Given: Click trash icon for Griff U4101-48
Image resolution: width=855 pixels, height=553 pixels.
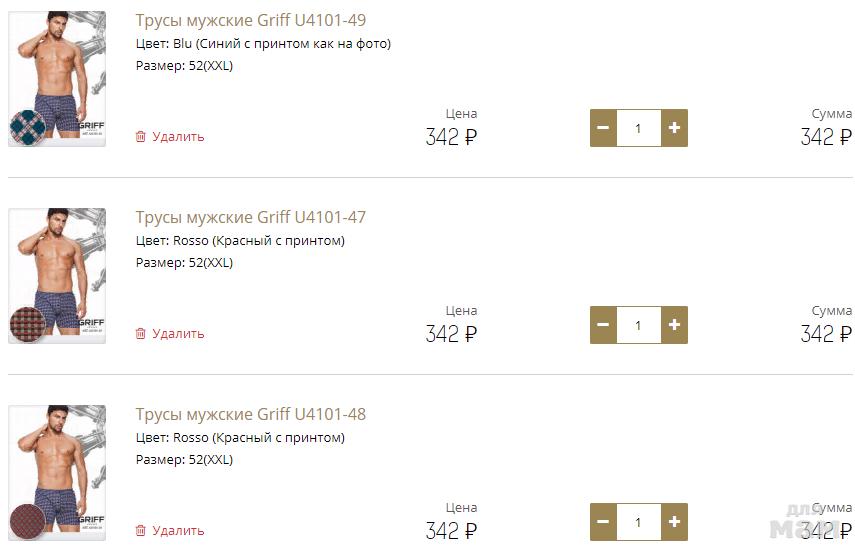Looking at the screenshot, I should click(141, 531).
